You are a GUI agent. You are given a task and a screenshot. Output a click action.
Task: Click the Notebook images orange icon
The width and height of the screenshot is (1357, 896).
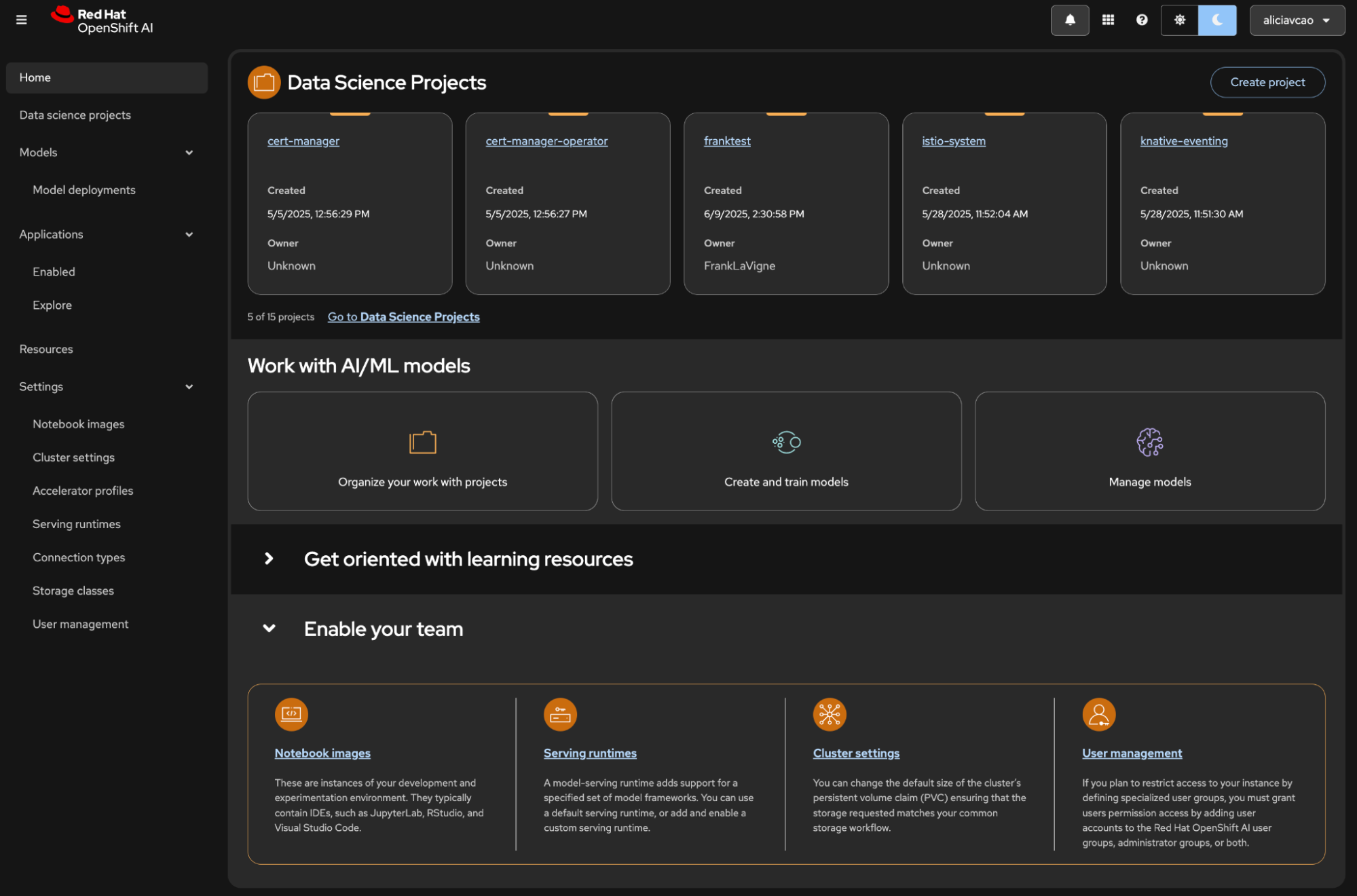click(x=291, y=714)
